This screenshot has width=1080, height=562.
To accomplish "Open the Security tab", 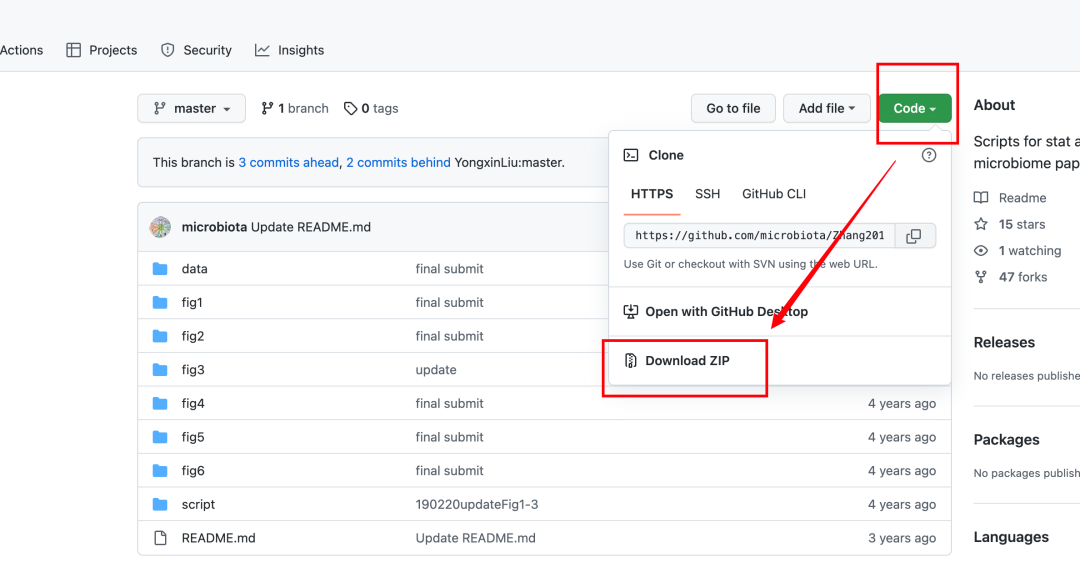I will [196, 50].
